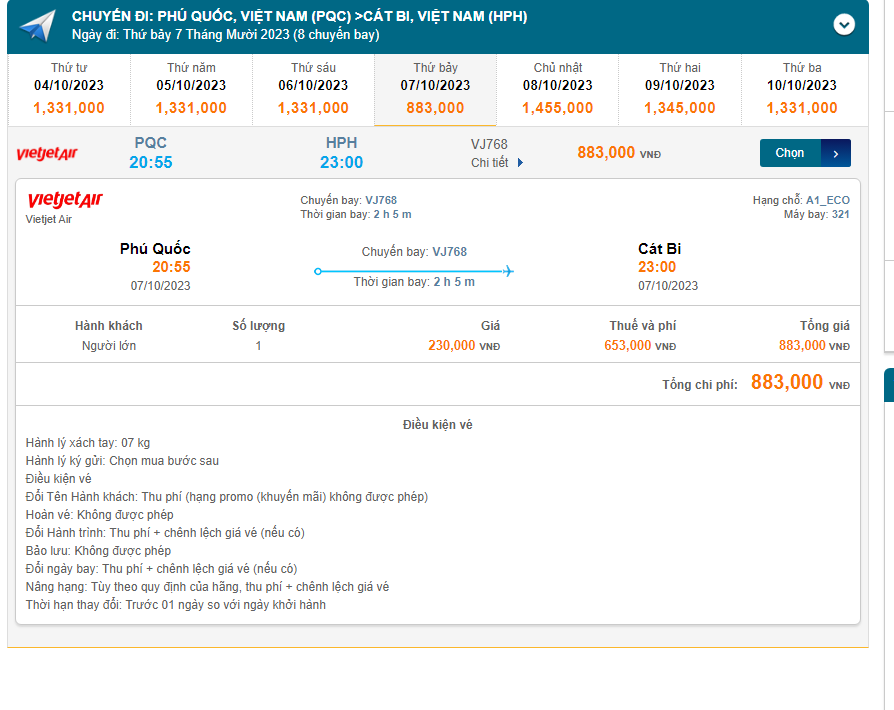This screenshot has height=710, width=894.
Task: Choose the Chủ nhật 08/10/2023 date tab
Action: pos(557,88)
